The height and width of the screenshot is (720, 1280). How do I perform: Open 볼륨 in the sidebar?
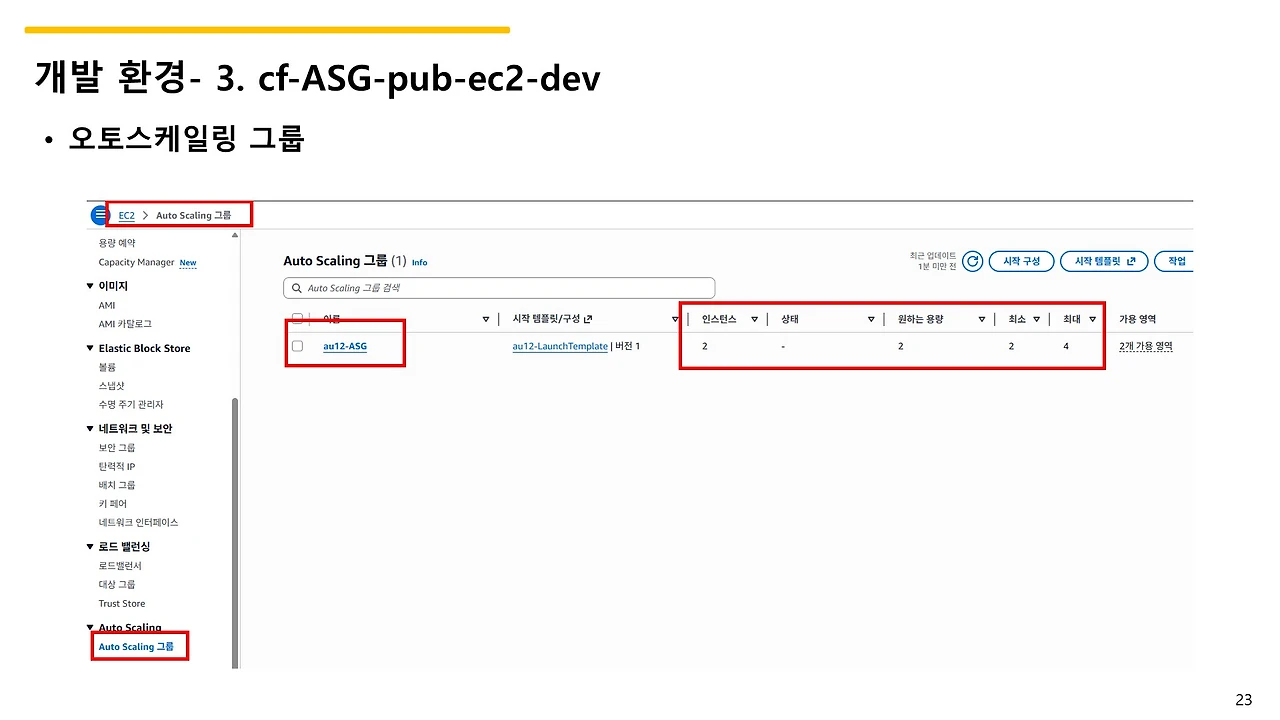click(107, 367)
